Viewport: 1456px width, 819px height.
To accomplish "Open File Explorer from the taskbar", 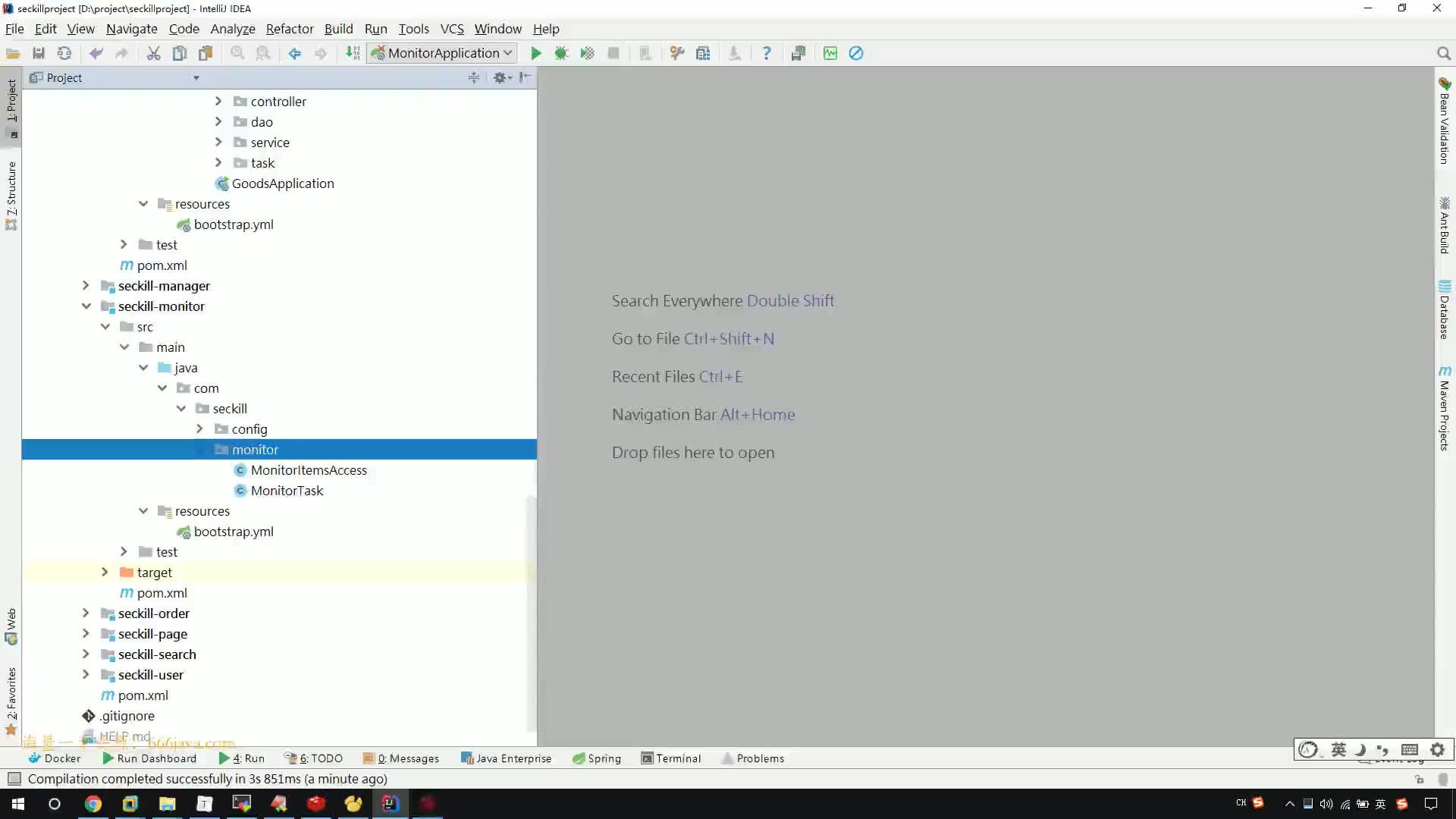I will [167, 804].
